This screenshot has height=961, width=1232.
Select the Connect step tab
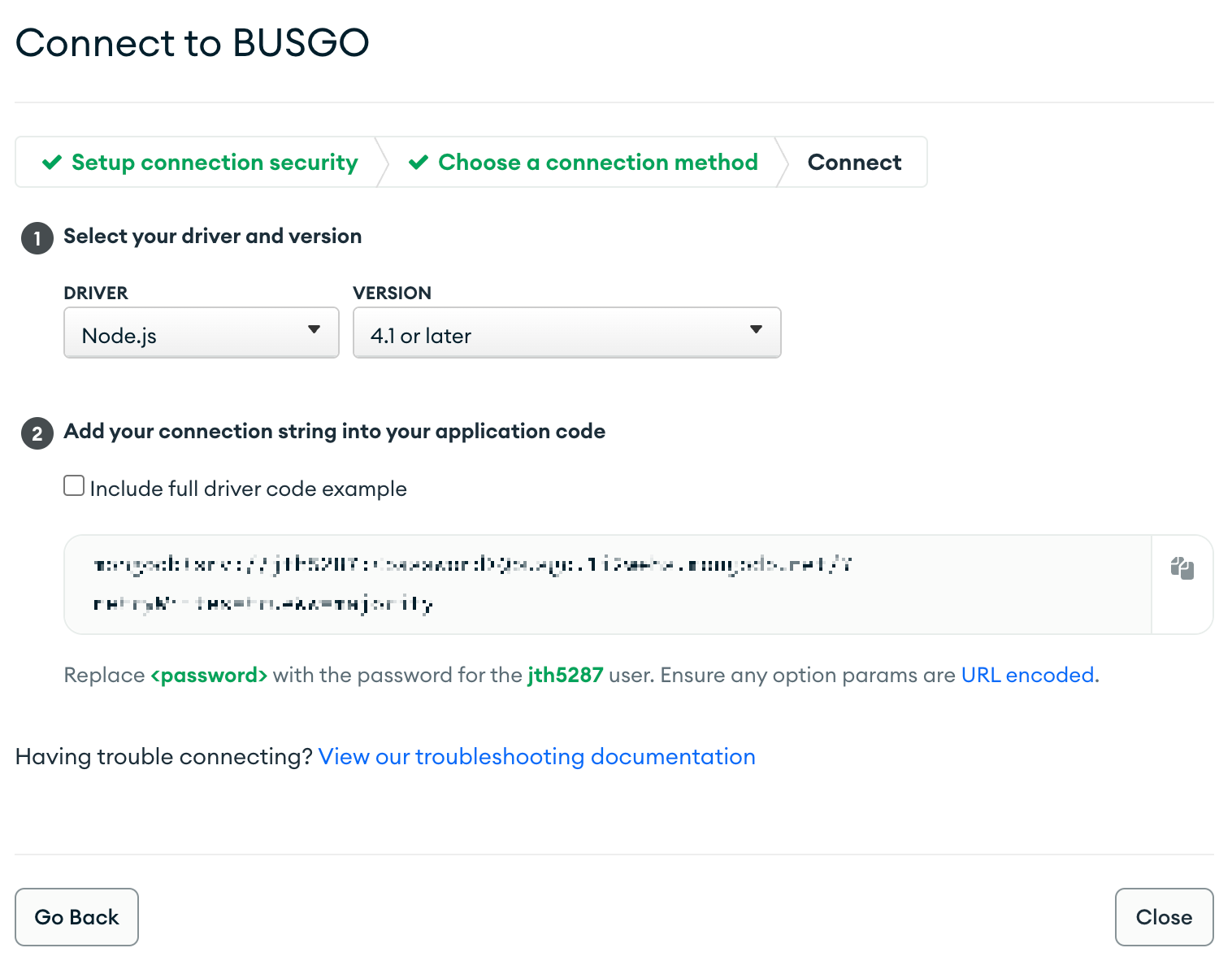tap(854, 163)
